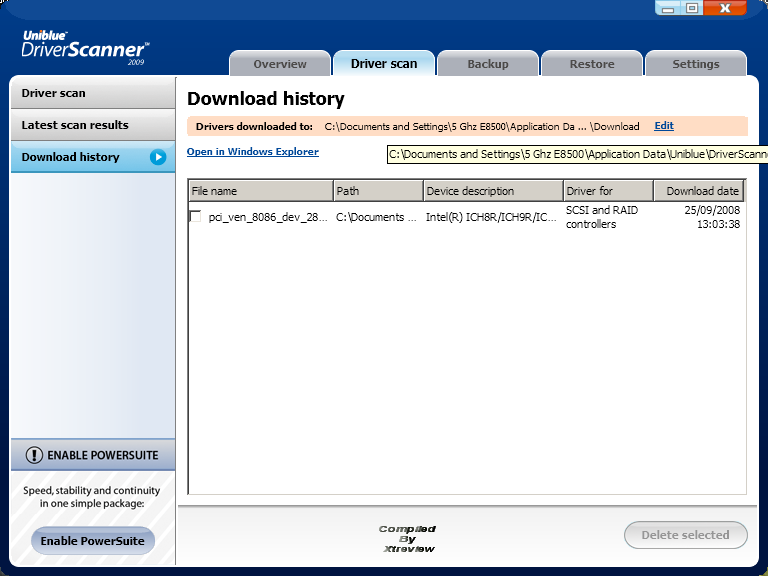
Task: Sort list by Download date column
Action: [700, 191]
